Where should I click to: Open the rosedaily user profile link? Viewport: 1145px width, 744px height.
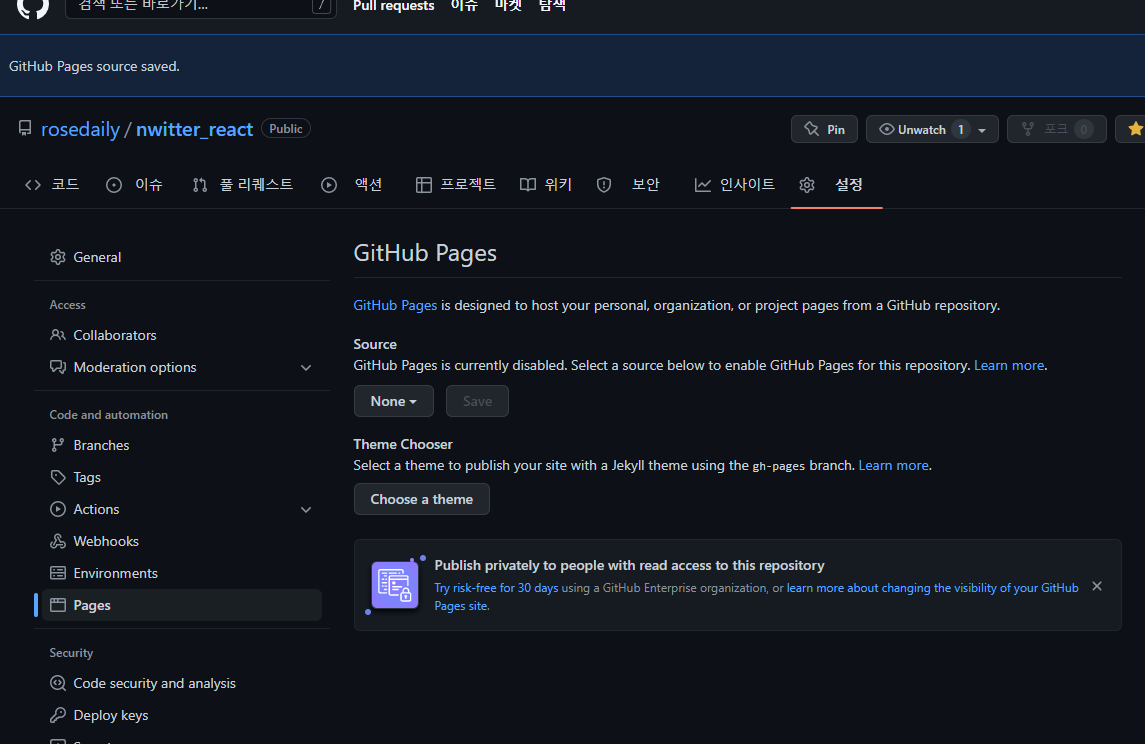click(x=80, y=129)
